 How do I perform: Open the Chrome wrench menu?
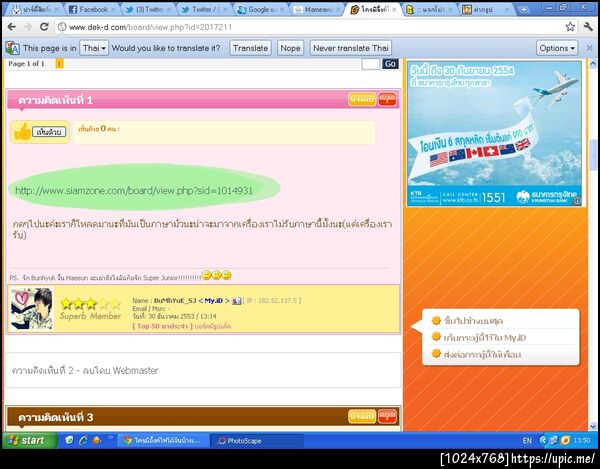coord(588,26)
